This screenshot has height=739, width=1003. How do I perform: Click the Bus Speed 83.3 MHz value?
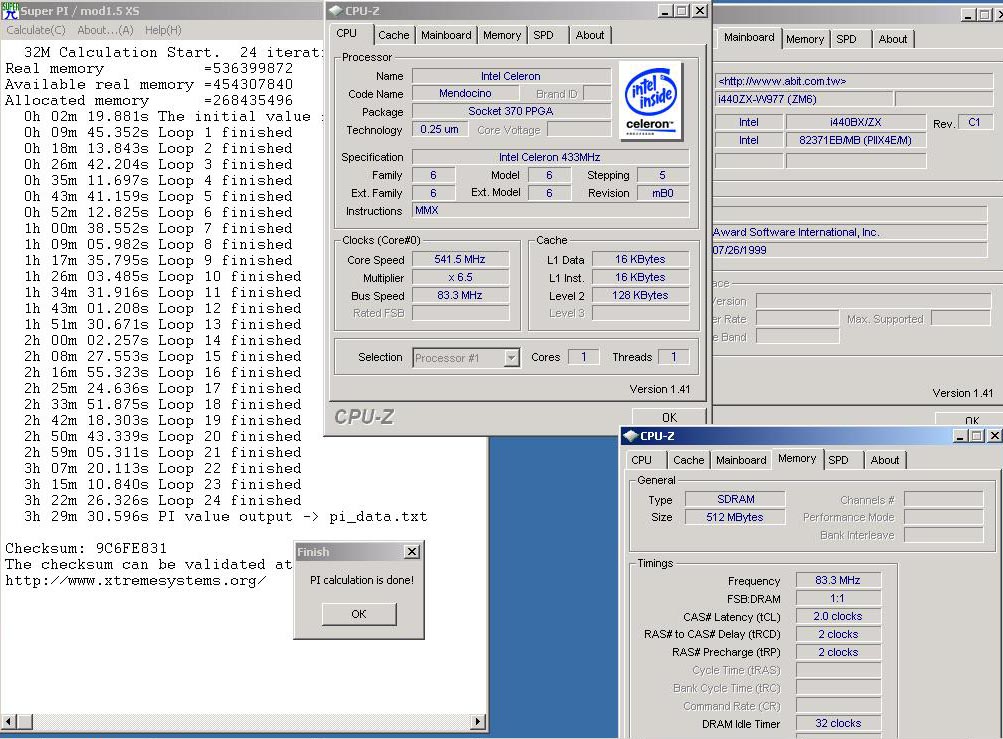460,295
